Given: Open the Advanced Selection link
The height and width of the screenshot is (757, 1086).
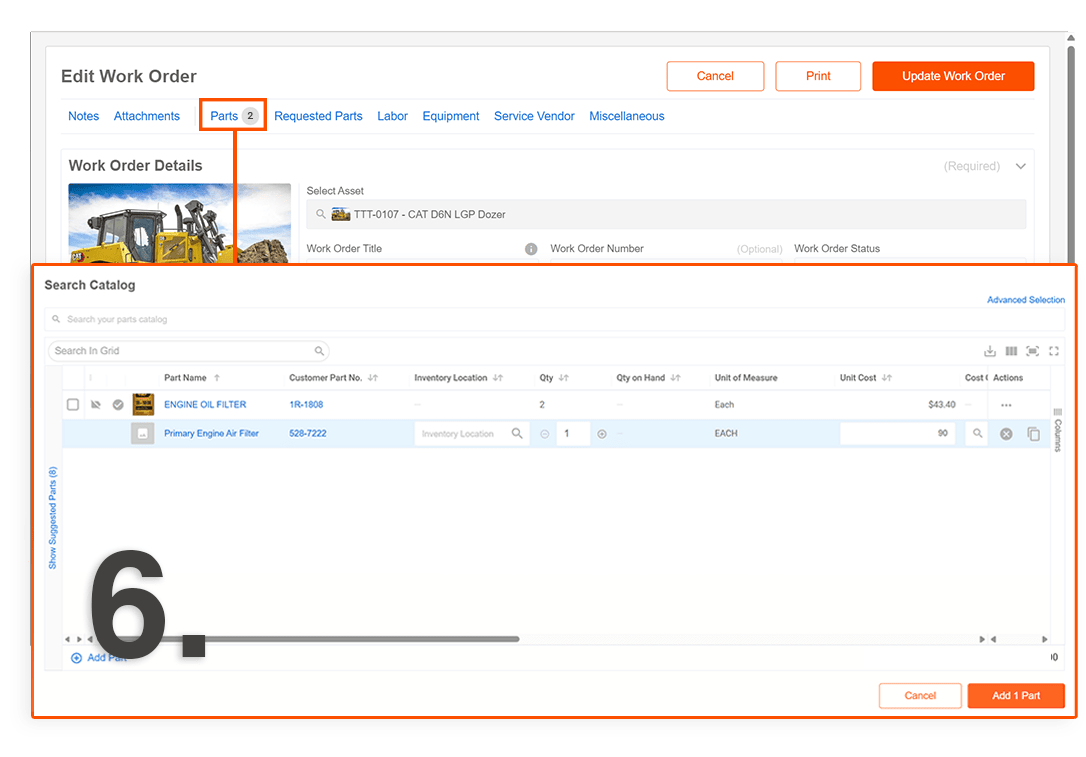Looking at the screenshot, I should pyautogui.click(x=1025, y=300).
